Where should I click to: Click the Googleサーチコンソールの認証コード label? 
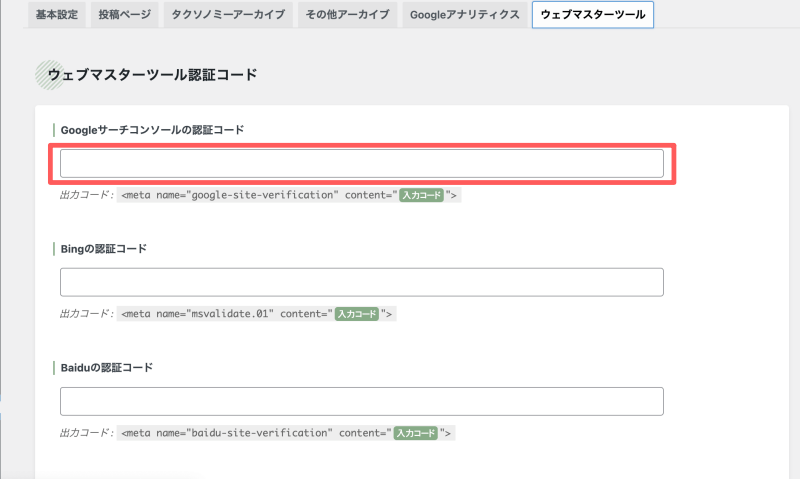(152, 130)
